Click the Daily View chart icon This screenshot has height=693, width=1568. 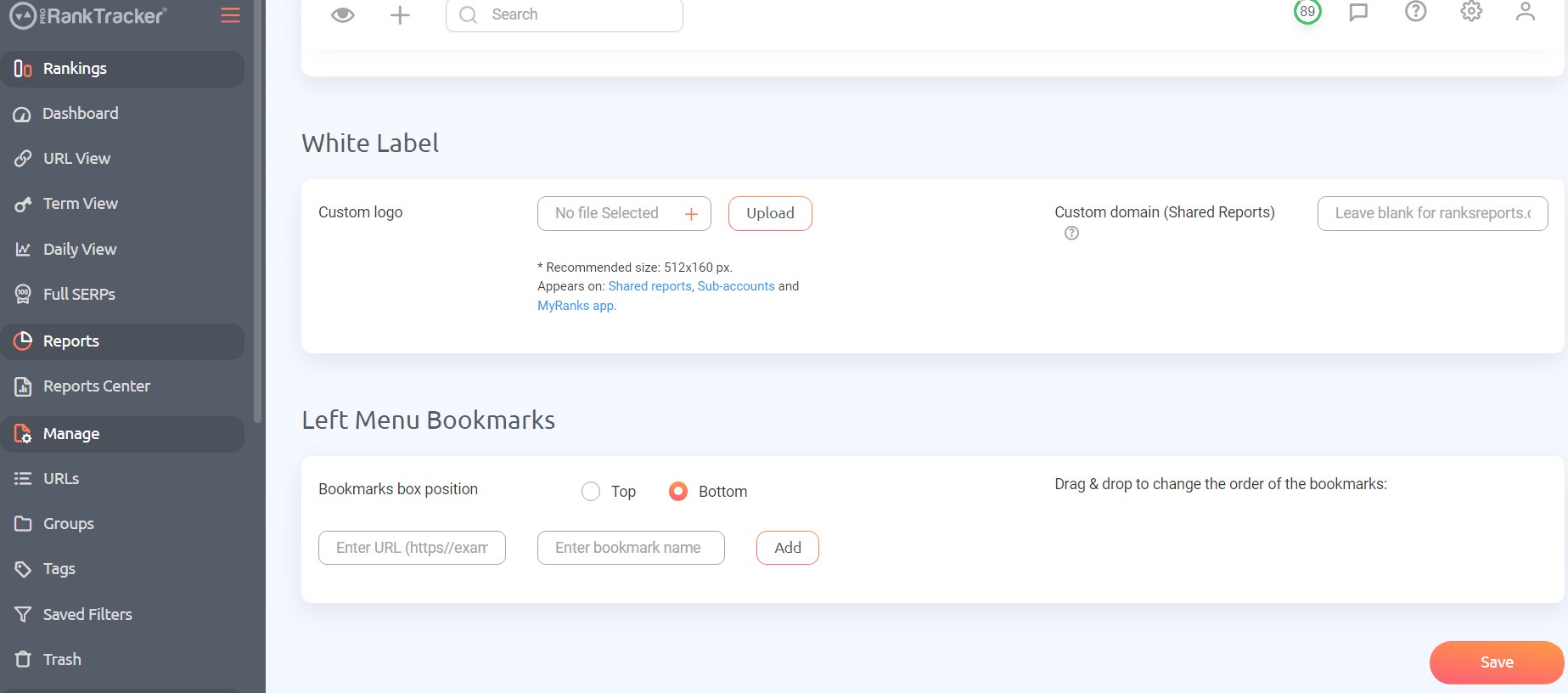coord(23,249)
